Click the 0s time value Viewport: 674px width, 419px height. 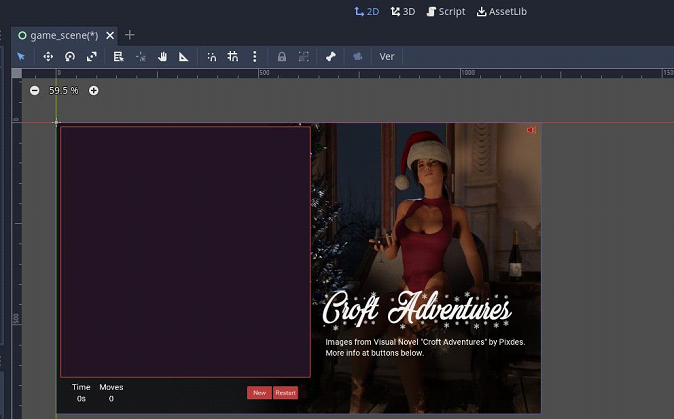coord(81,399)
